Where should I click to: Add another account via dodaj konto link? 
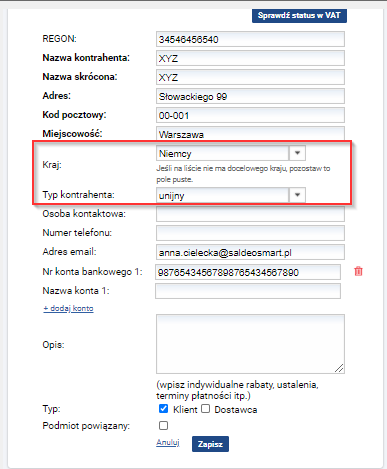pos(68,308)
